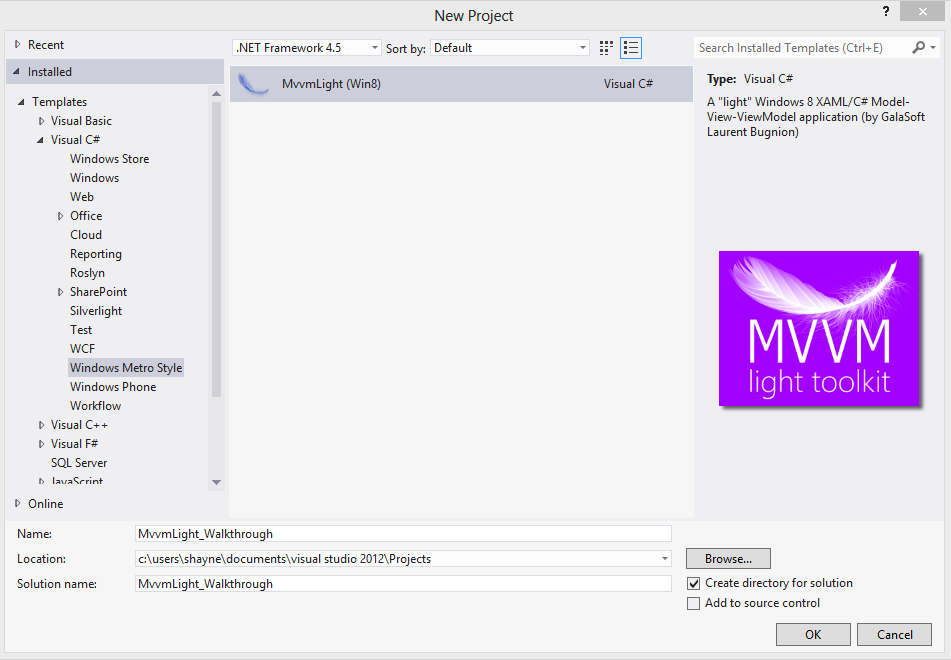Screen dimensions: 951x660
Task: Click the Browse... button
Action: [x=728, y=559]
